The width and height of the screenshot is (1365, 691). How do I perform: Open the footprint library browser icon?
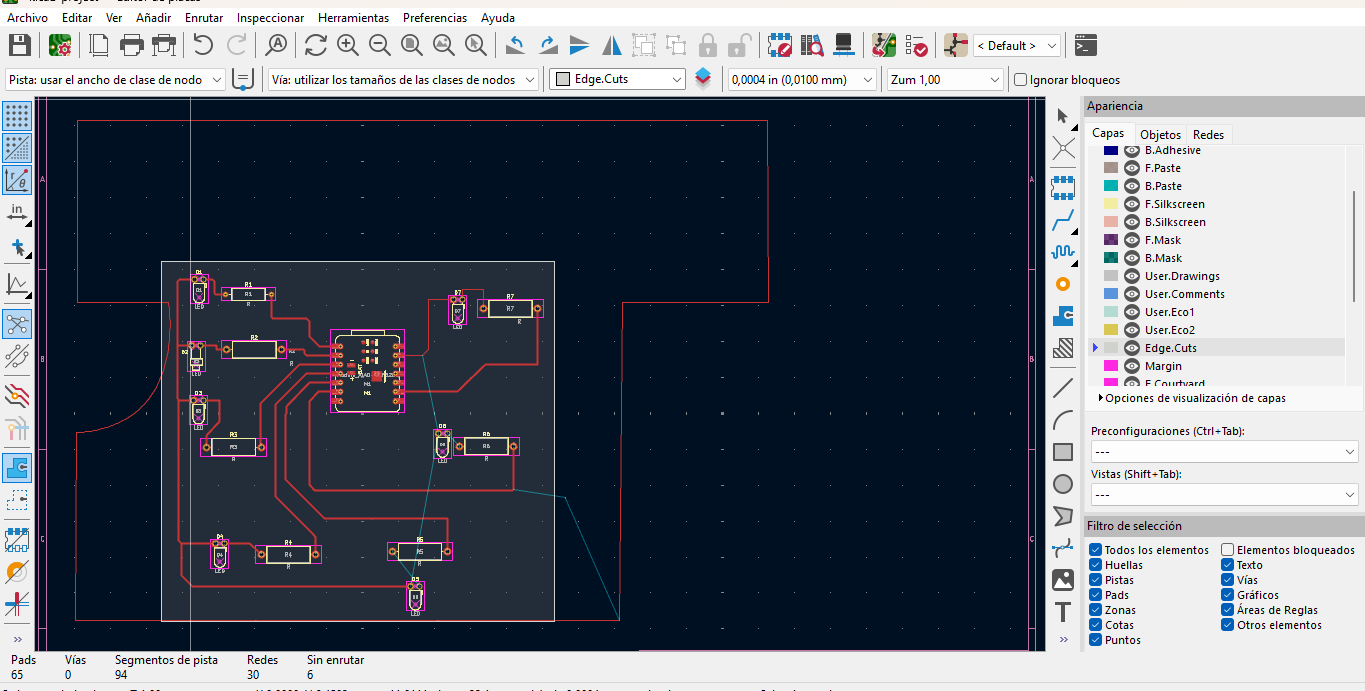point(812,45)
